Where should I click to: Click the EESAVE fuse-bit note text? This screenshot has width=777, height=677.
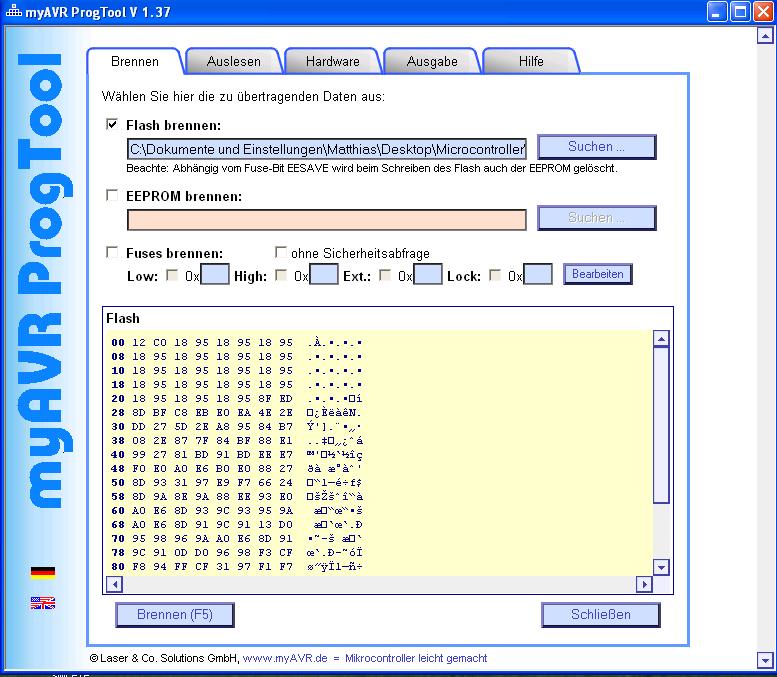click(x=372, y=169)
